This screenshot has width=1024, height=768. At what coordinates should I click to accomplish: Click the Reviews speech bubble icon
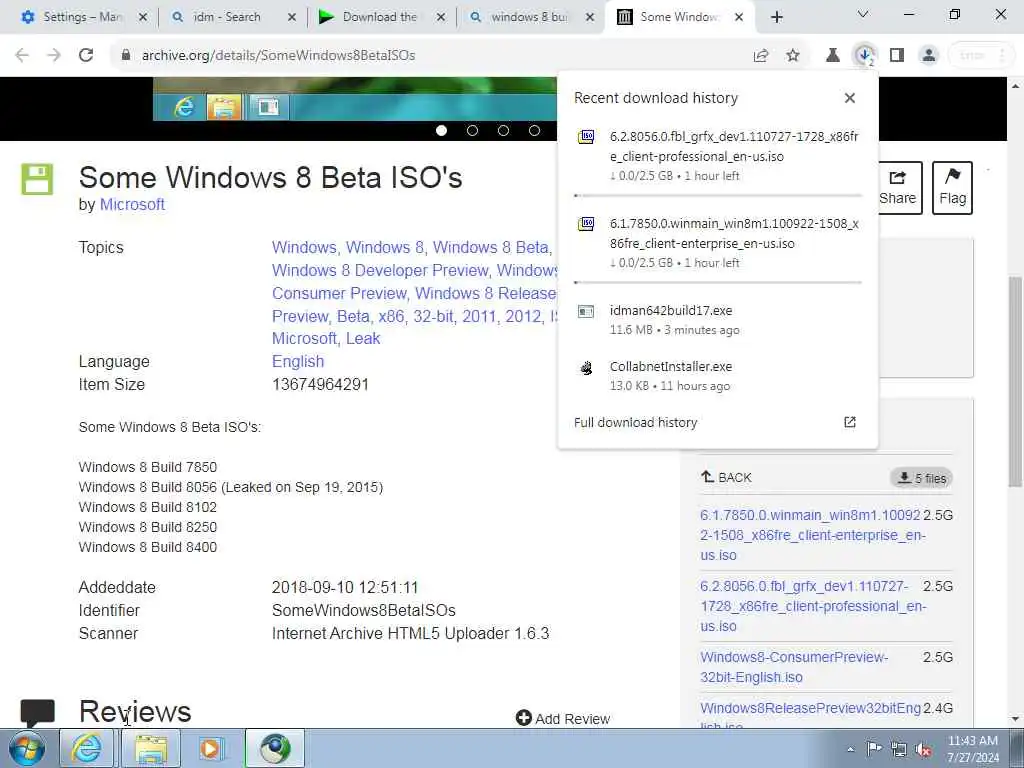click(x=37, y=712)
